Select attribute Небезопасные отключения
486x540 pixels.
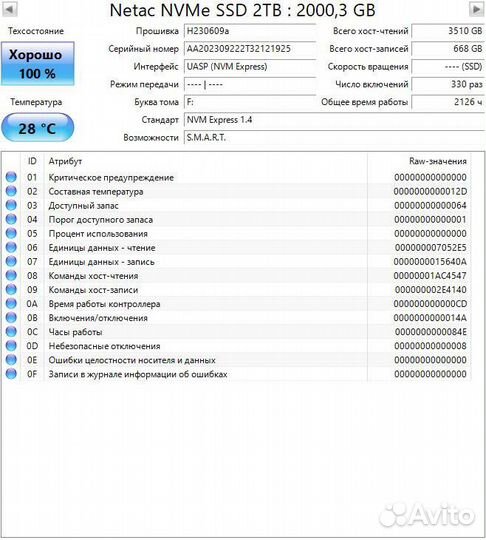[104, 346]
